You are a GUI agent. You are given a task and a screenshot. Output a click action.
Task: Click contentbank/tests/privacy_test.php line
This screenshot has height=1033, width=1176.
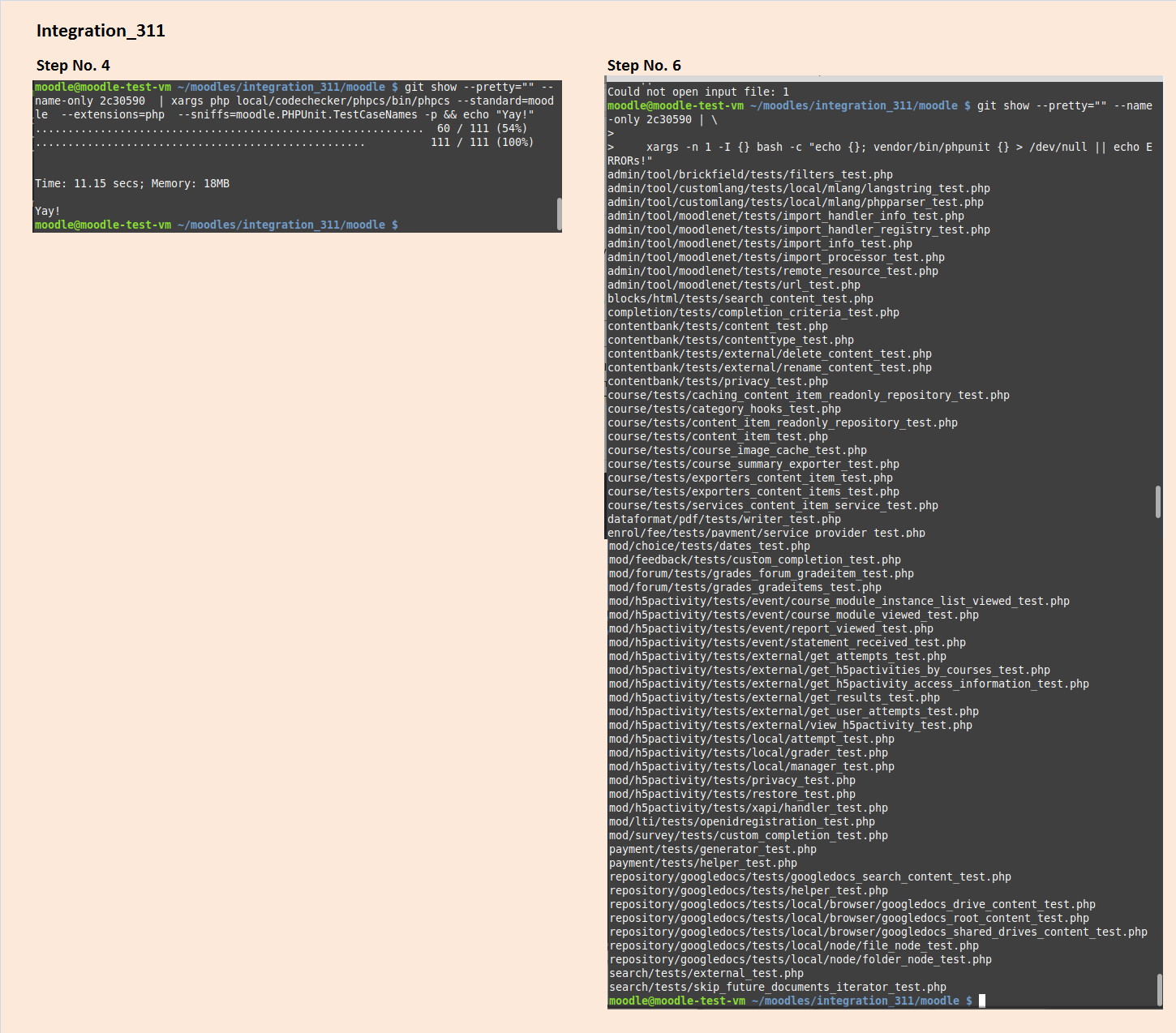pos(718,382)
